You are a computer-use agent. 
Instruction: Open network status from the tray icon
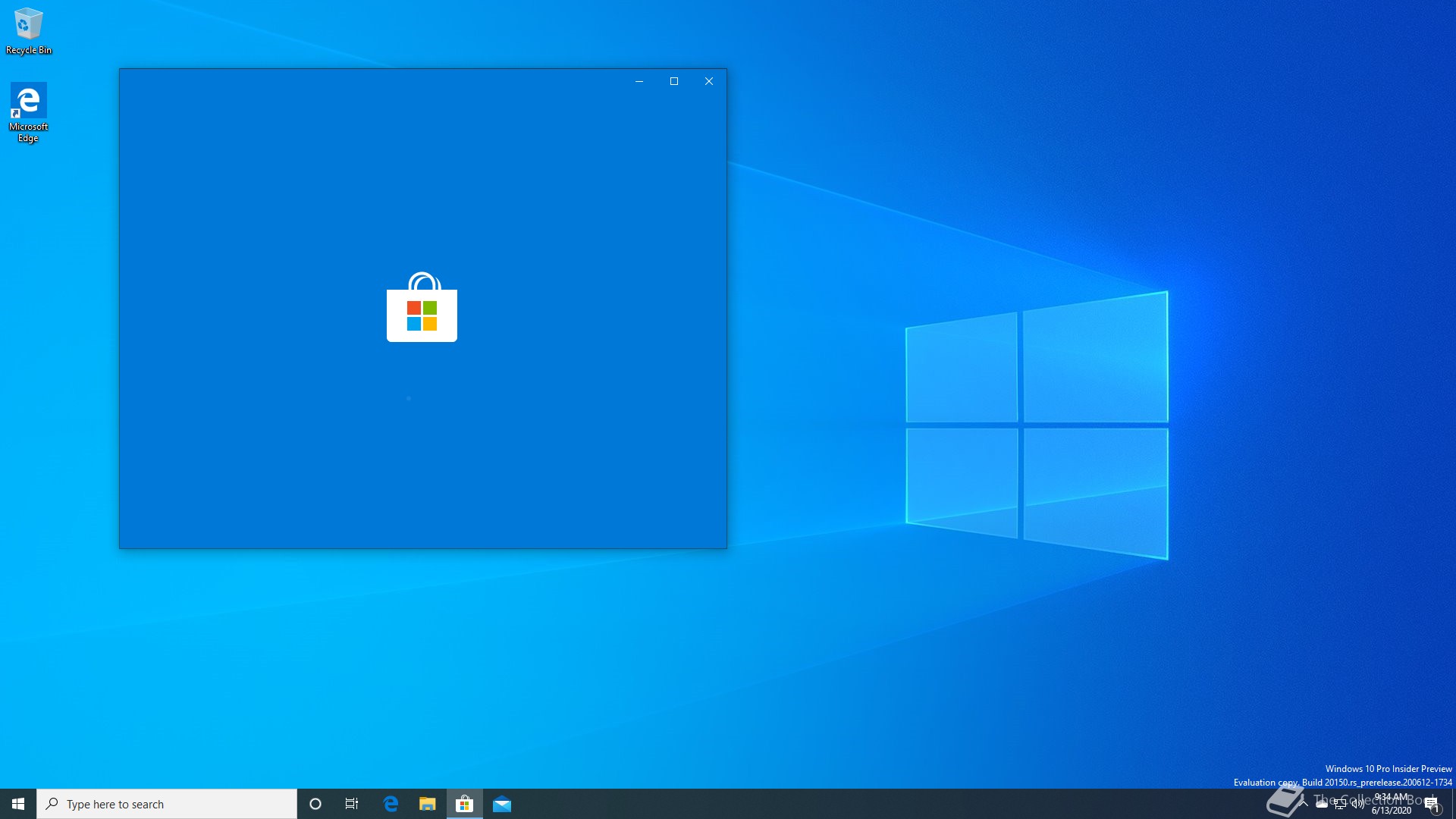coord(1340,804)
